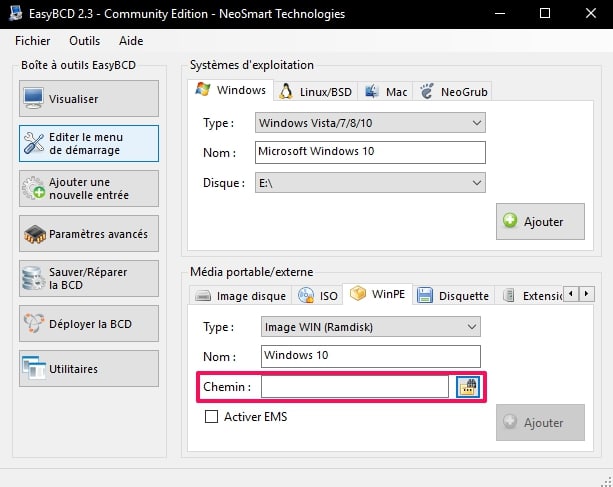This screenshot has height=487, width=613.
Task: Click the Linux penguin tab icon
Action: click(286, 91)
